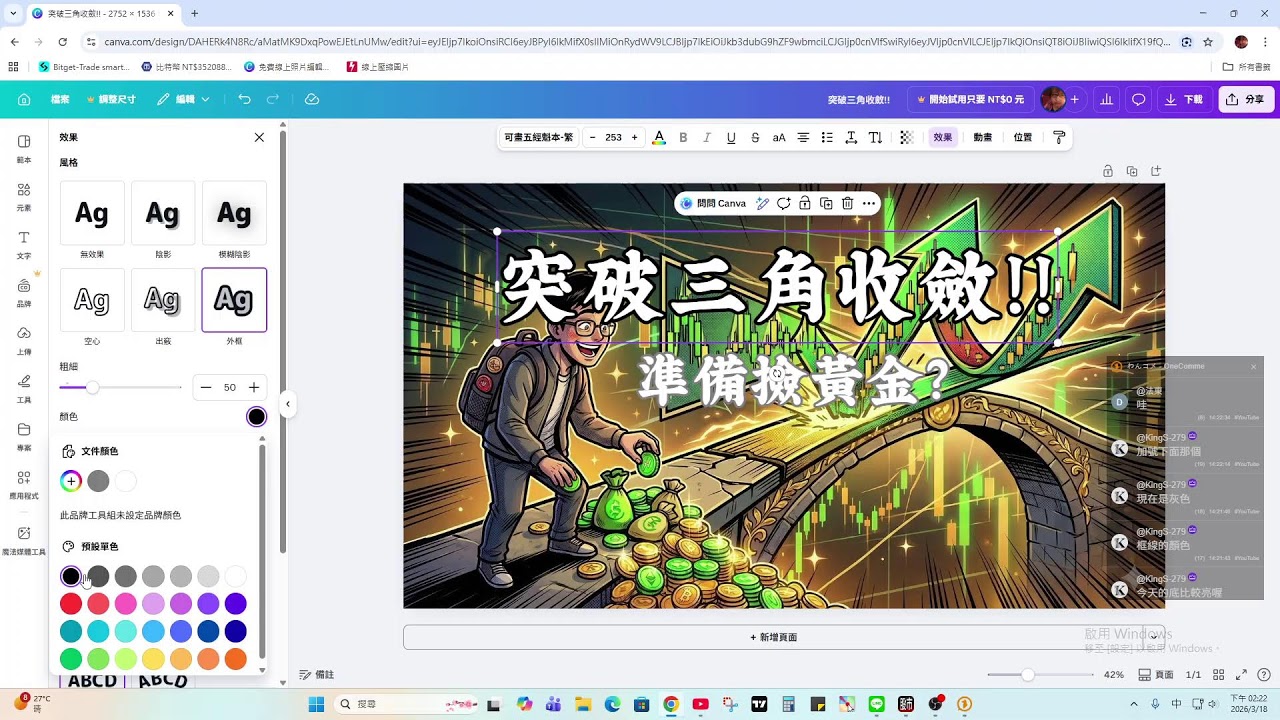The width and height of the screenshot is (1280, 720).
Task: Open text alignment options
Action: (803, 137)
